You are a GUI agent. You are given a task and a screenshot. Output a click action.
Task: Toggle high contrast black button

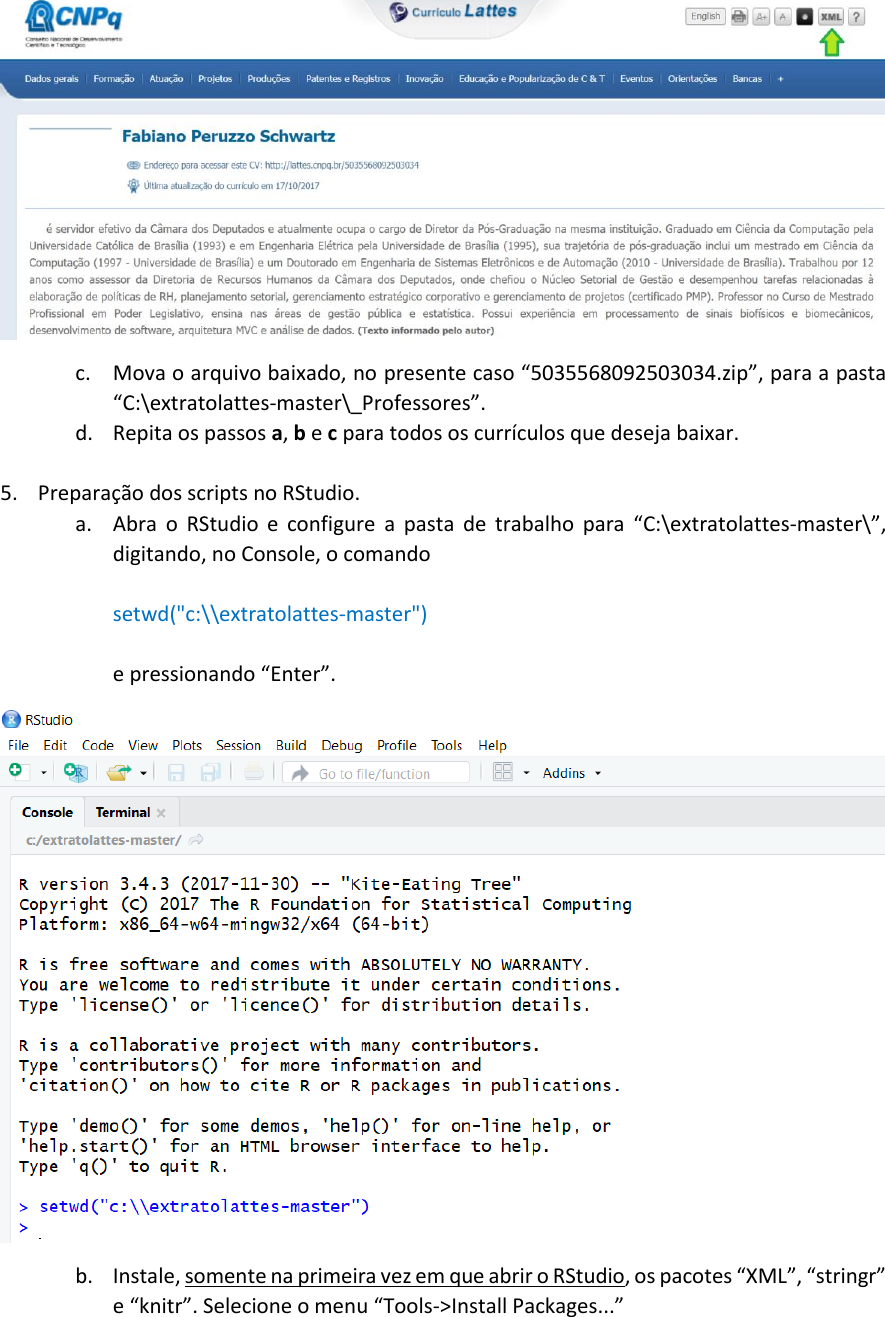click(x=805, y=17)
